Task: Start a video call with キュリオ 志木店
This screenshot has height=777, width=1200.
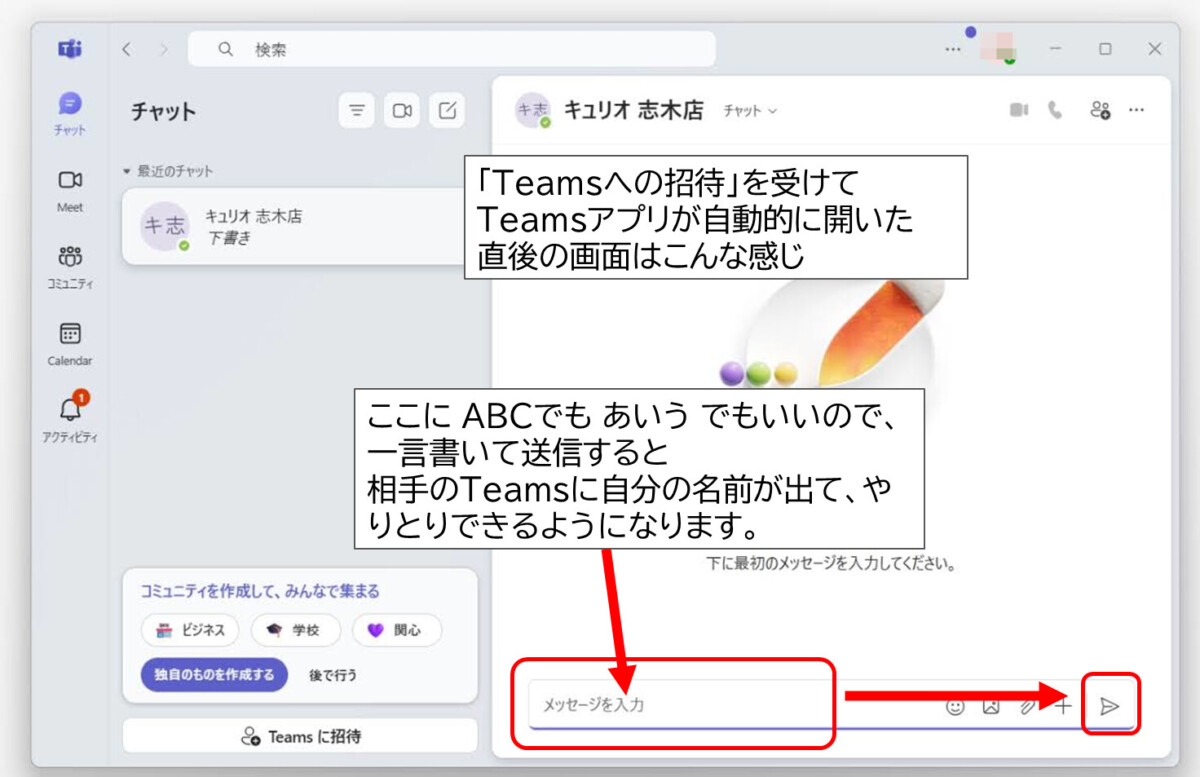Action: (x=1019, y=110)
